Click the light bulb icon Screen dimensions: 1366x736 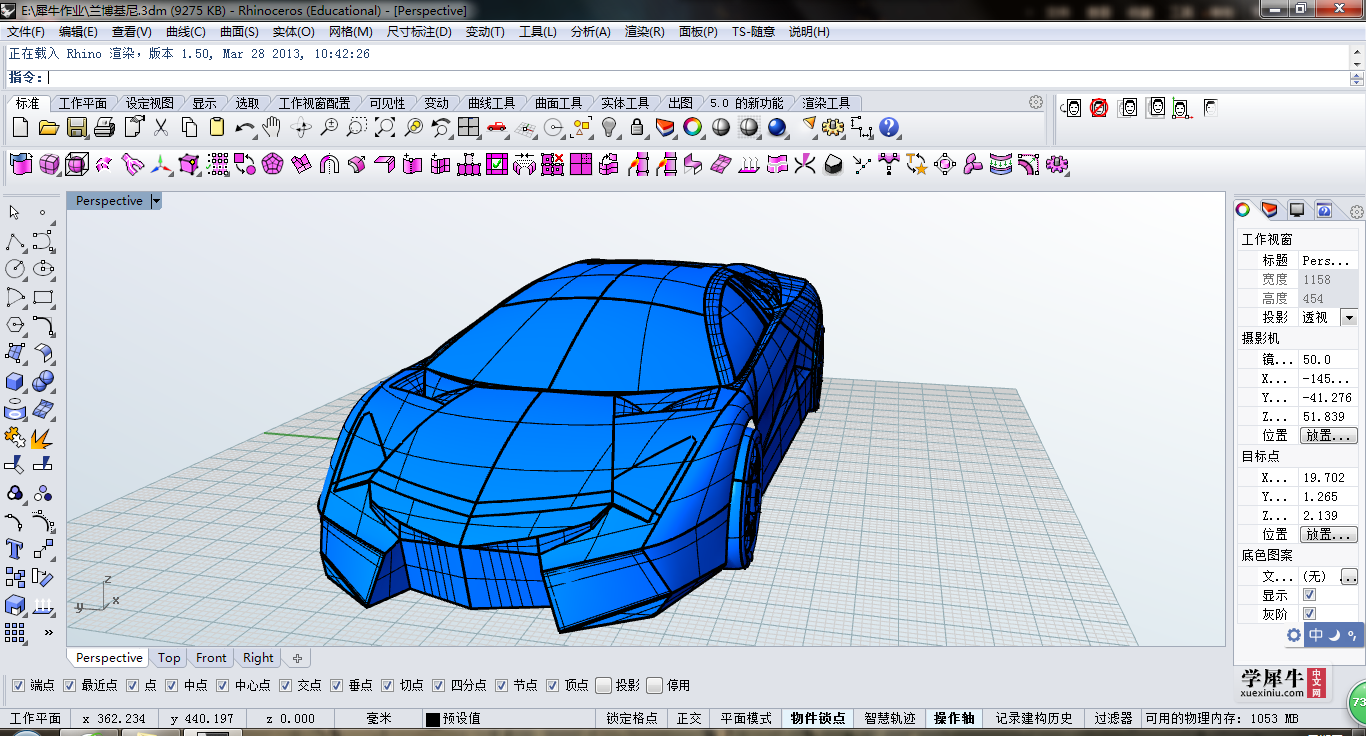click(609, 127)
